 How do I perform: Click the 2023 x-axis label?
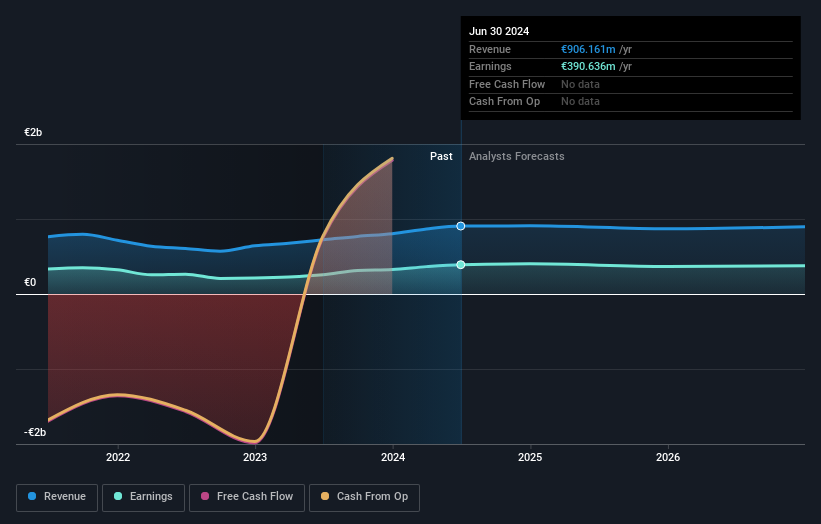coord(255,457)
